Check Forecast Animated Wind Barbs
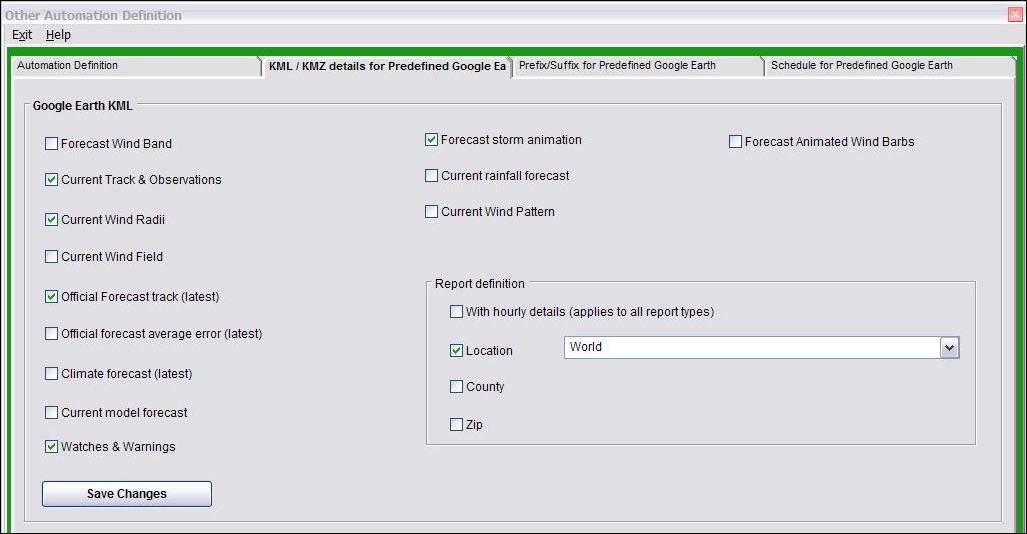This screenshot has width=1027, height=534. coord(736,142)
